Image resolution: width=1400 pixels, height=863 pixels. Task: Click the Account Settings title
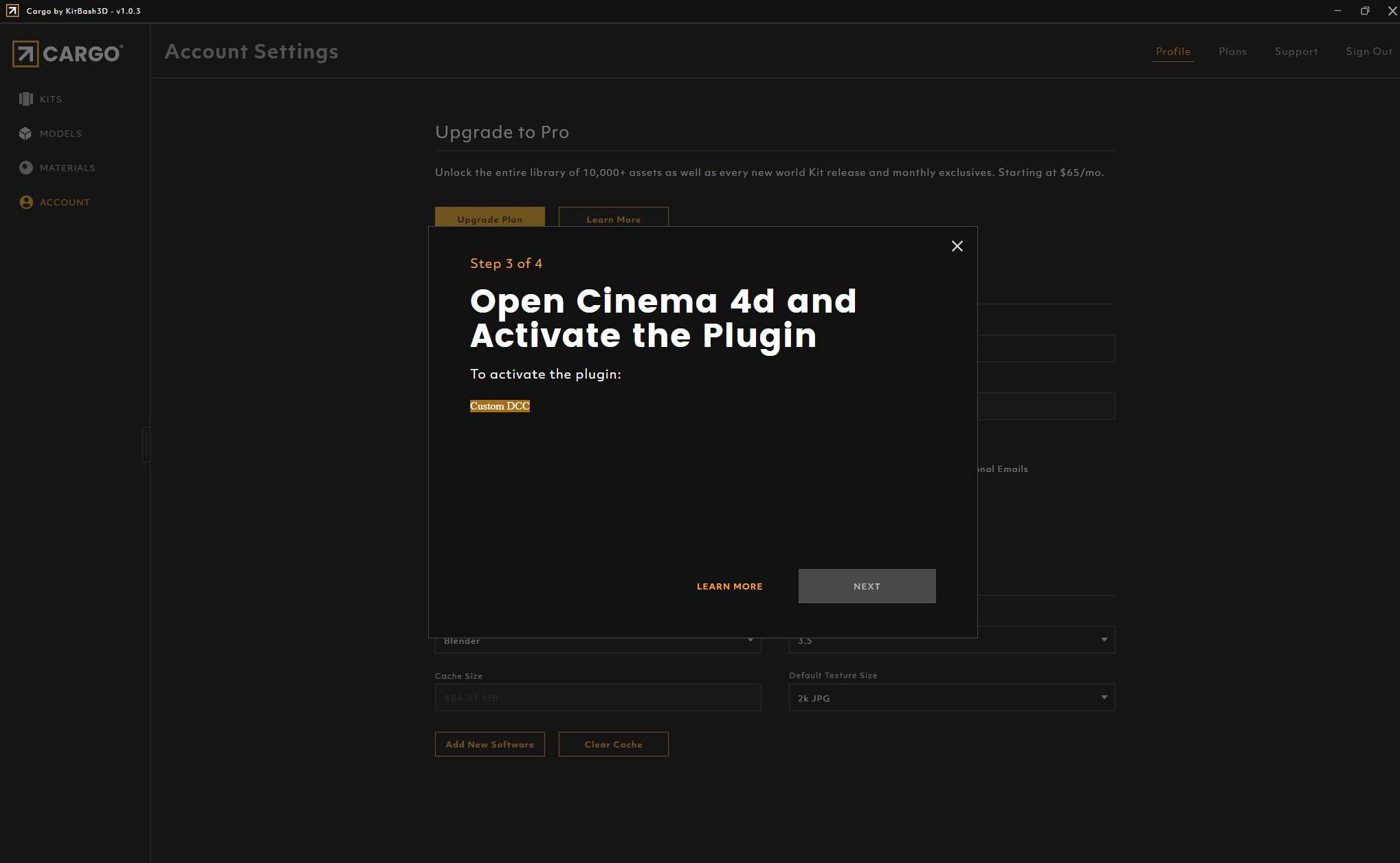click(x=252, y=52)
